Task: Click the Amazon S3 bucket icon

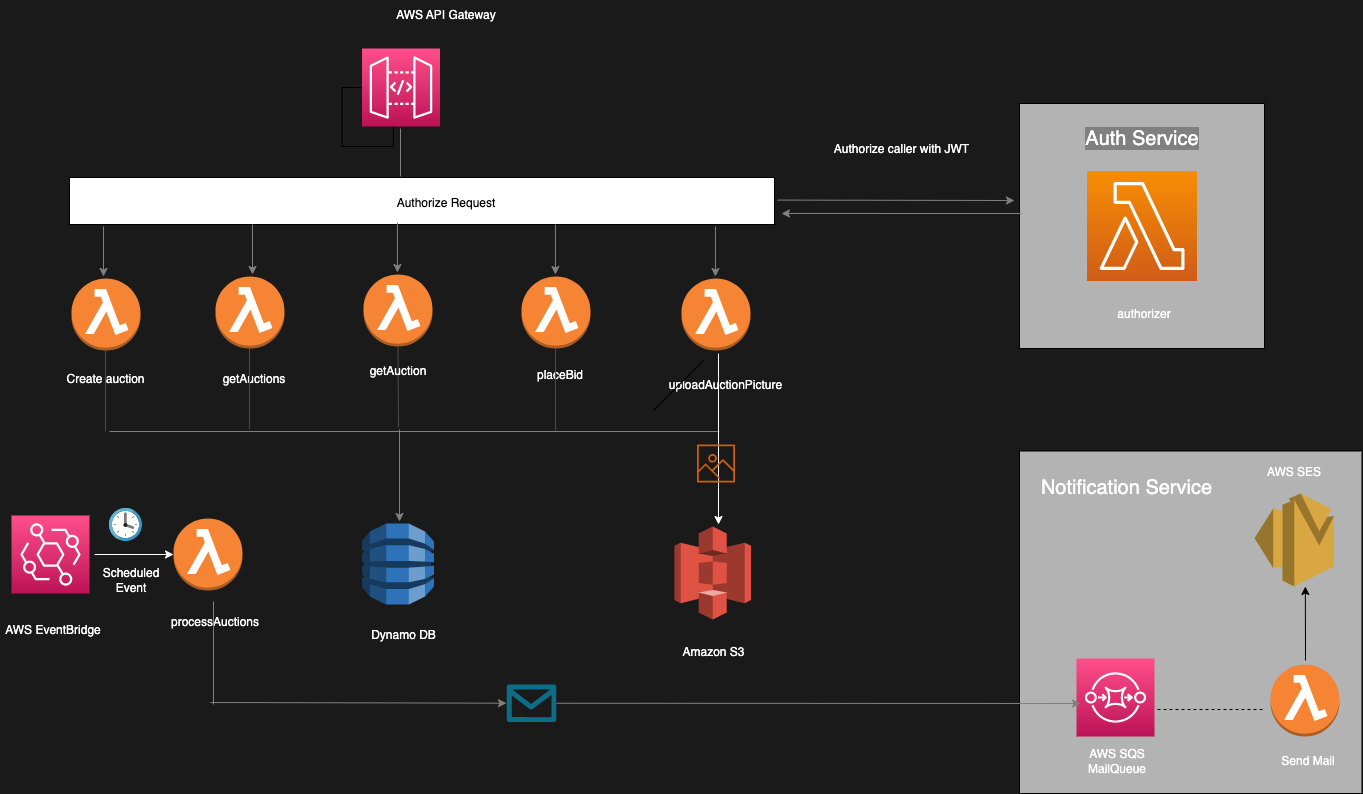Action: coord(713,573)
